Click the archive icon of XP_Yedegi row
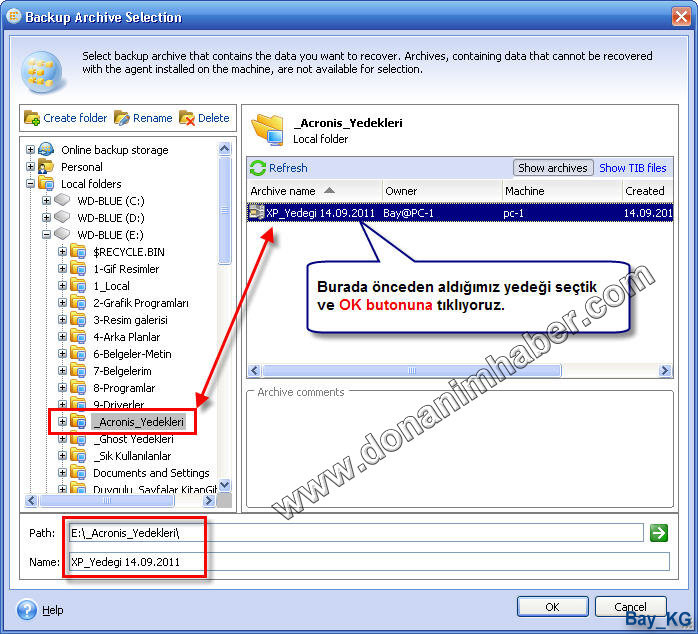 tap(256, 212)
